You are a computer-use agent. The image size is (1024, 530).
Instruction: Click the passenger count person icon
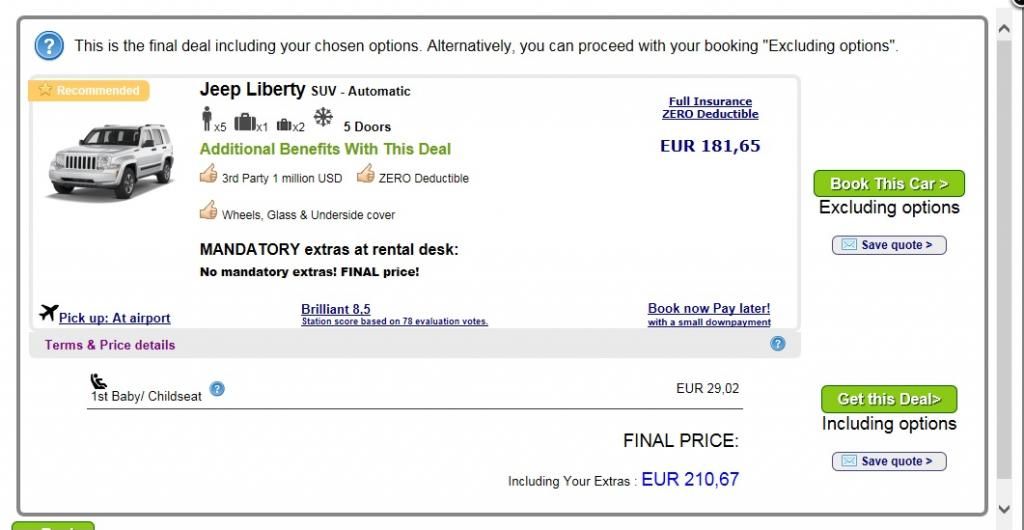click(206, 119)
